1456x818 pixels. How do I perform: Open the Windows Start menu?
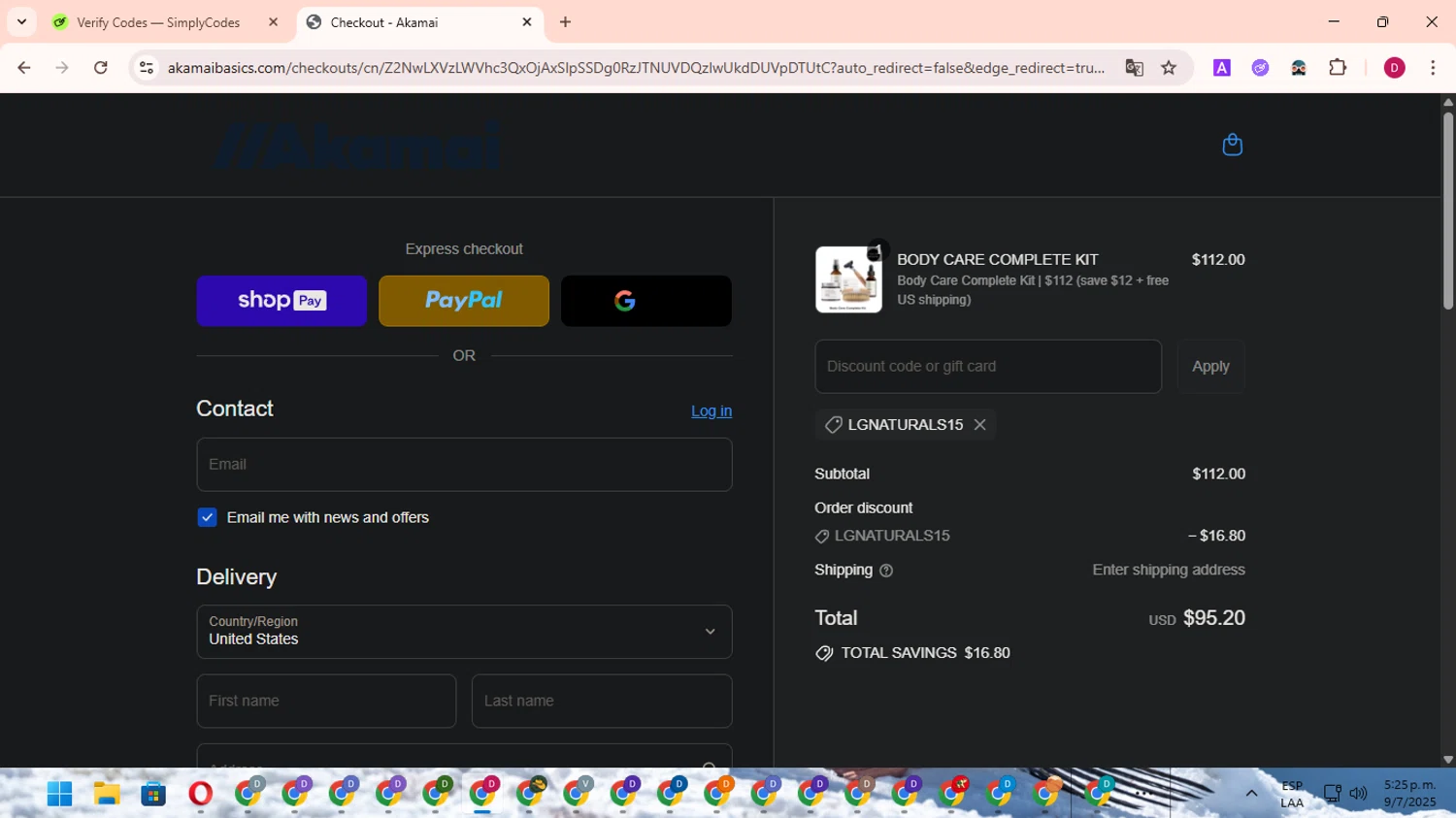click(x=59, y=794)
